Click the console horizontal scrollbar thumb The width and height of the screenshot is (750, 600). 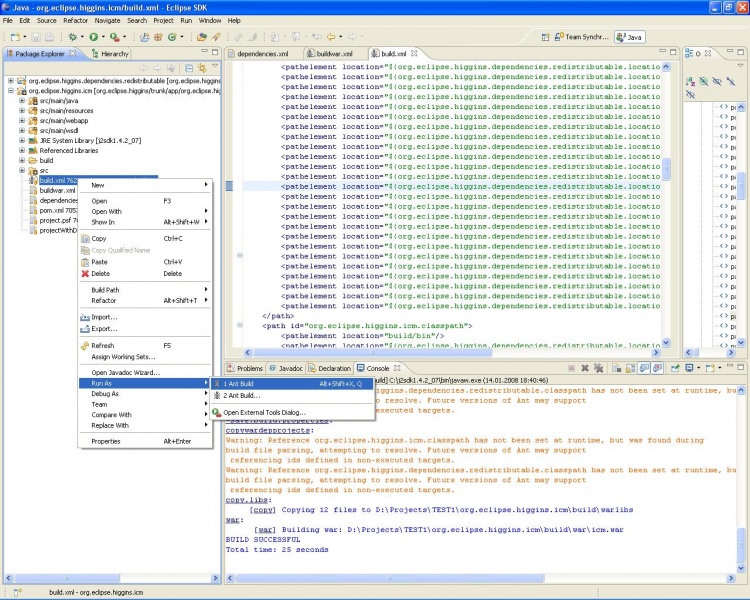click(x=390, y=578)
